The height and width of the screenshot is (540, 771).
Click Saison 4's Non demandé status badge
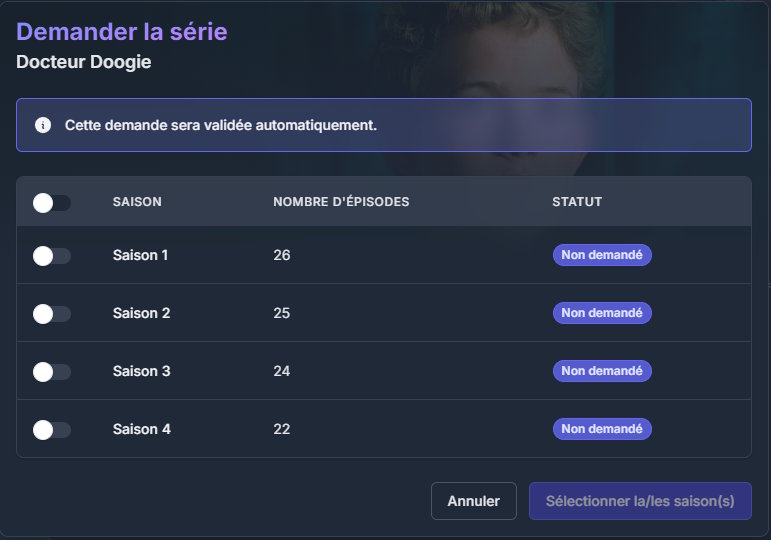coord(602,429)
